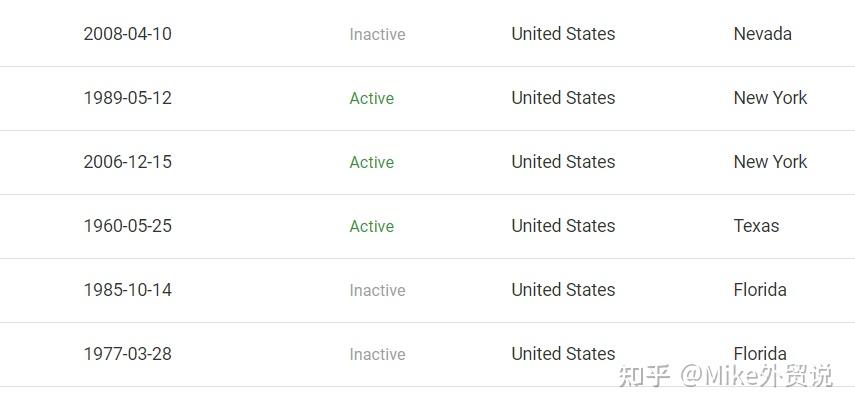Click Florida in the 1985-10-14 row

point(760,290)
